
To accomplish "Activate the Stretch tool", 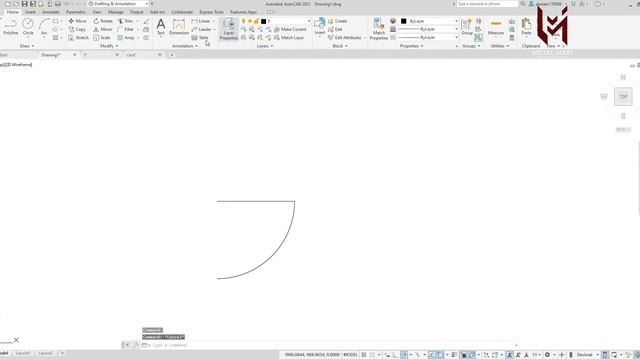I will (78, 38).
